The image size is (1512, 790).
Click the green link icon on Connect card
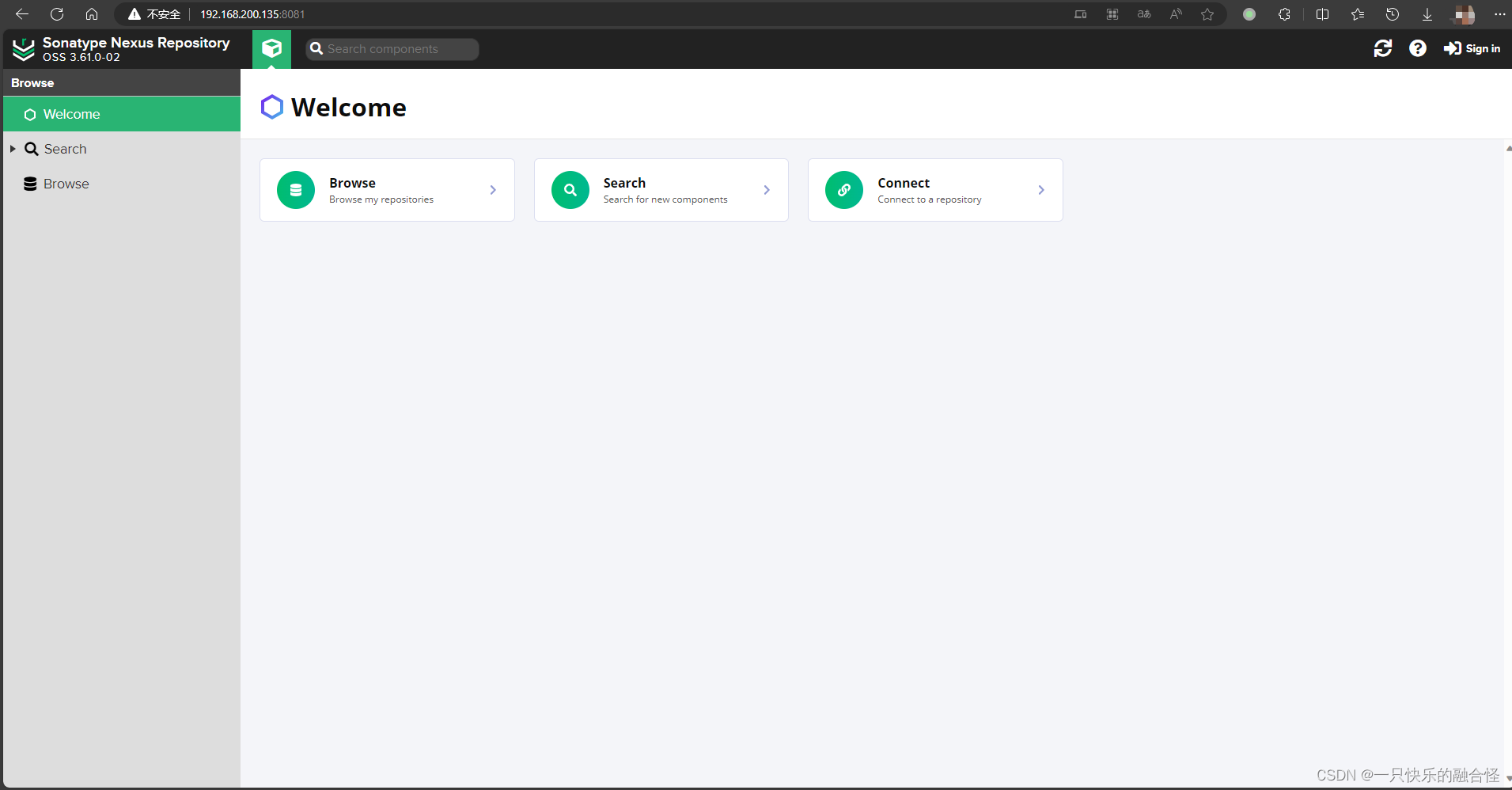point(844,190)
